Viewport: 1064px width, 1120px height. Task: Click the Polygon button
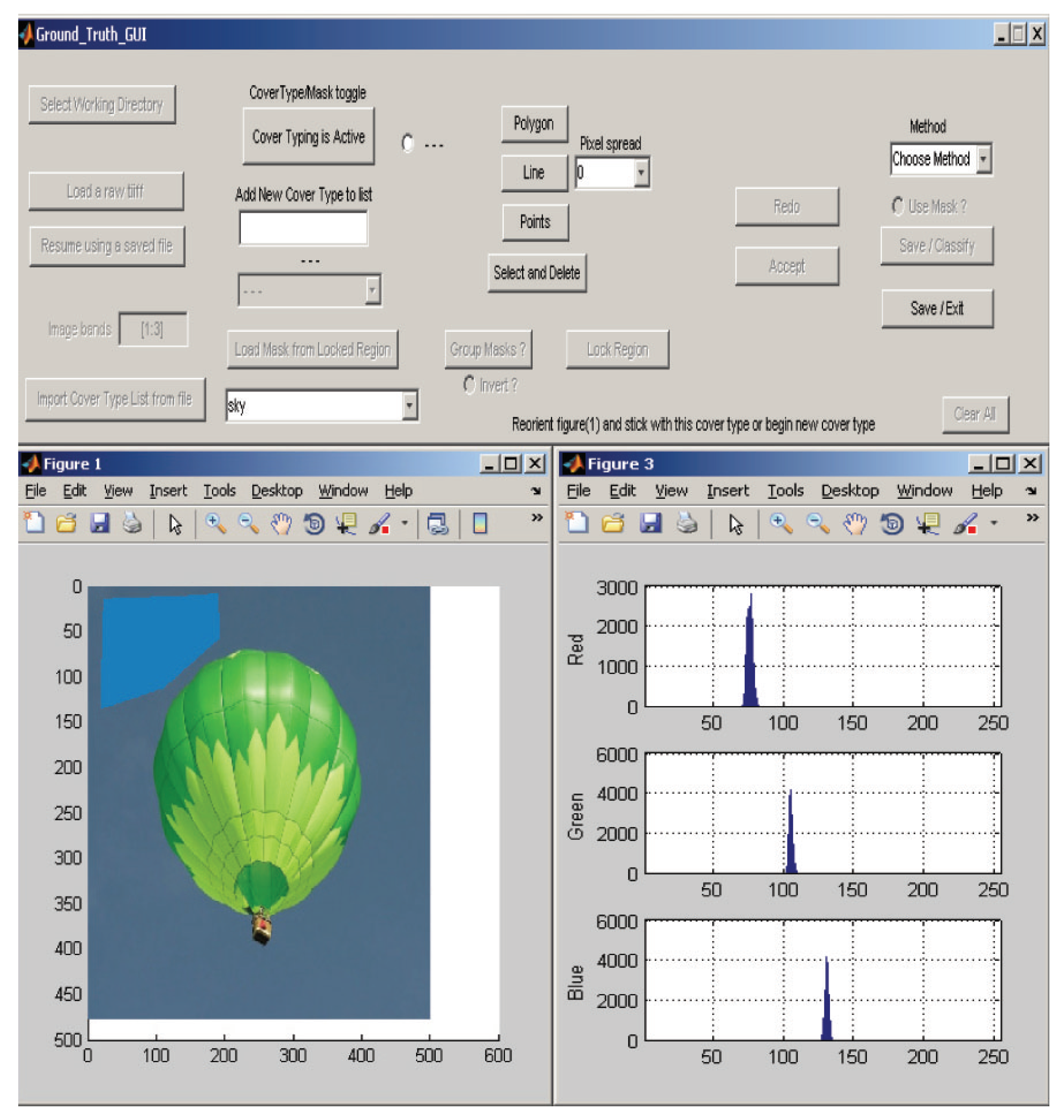tap(533, 123)
